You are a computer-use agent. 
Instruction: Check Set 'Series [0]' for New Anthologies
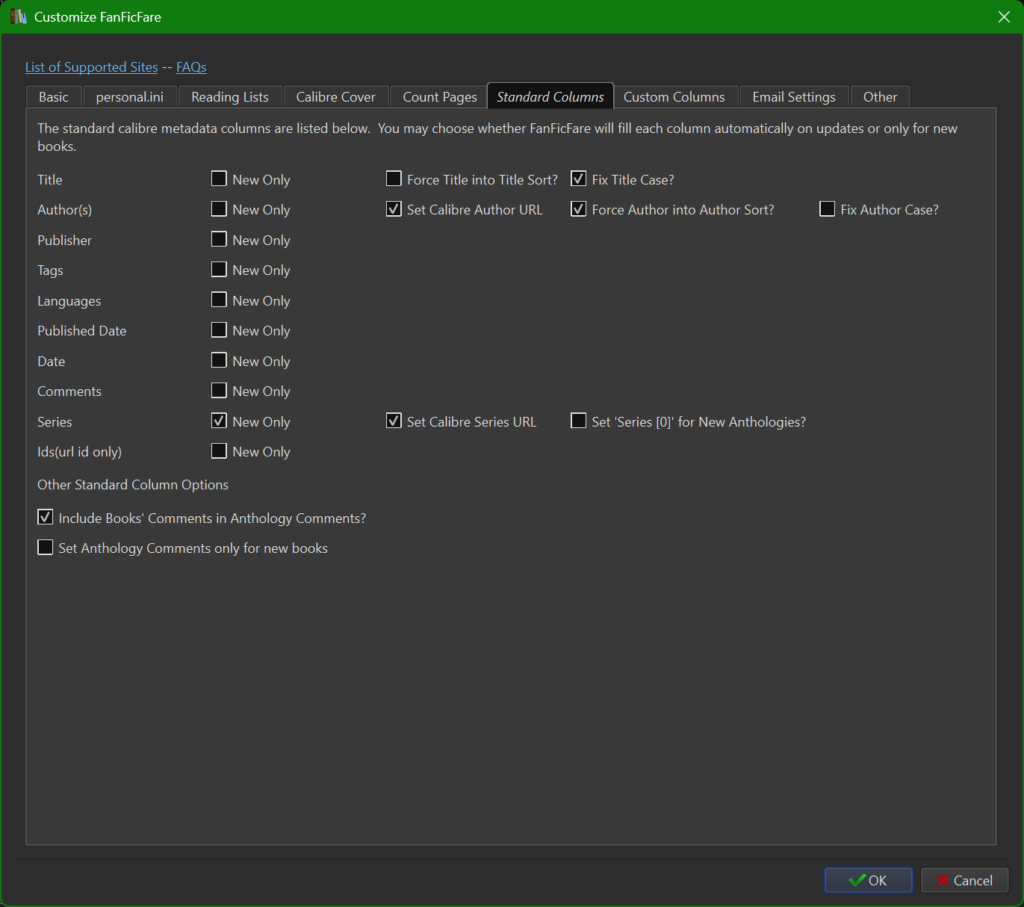click(578, 421)
